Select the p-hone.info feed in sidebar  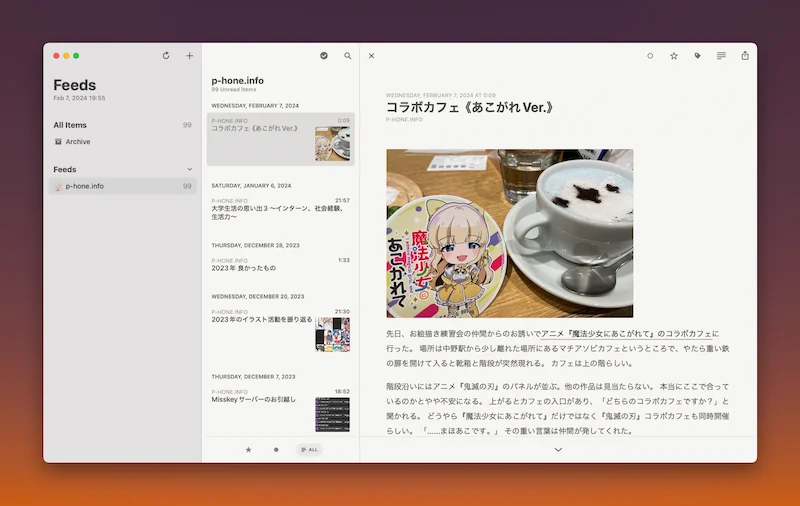(85, 186)
